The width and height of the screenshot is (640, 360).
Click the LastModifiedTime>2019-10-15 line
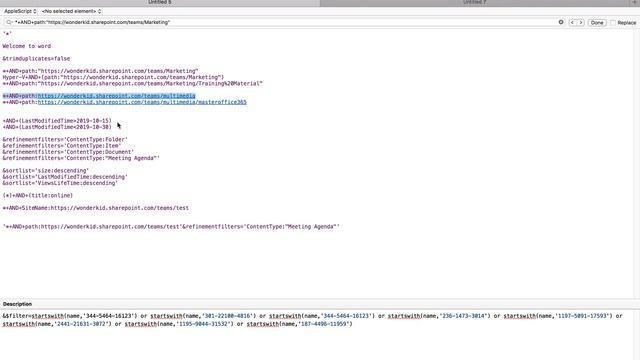click(57, 121)
